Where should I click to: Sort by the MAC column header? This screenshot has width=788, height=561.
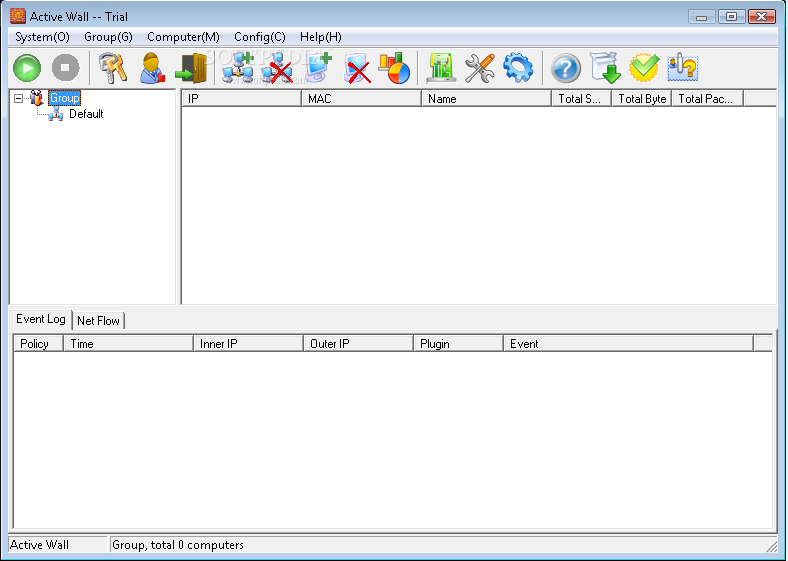361,99
